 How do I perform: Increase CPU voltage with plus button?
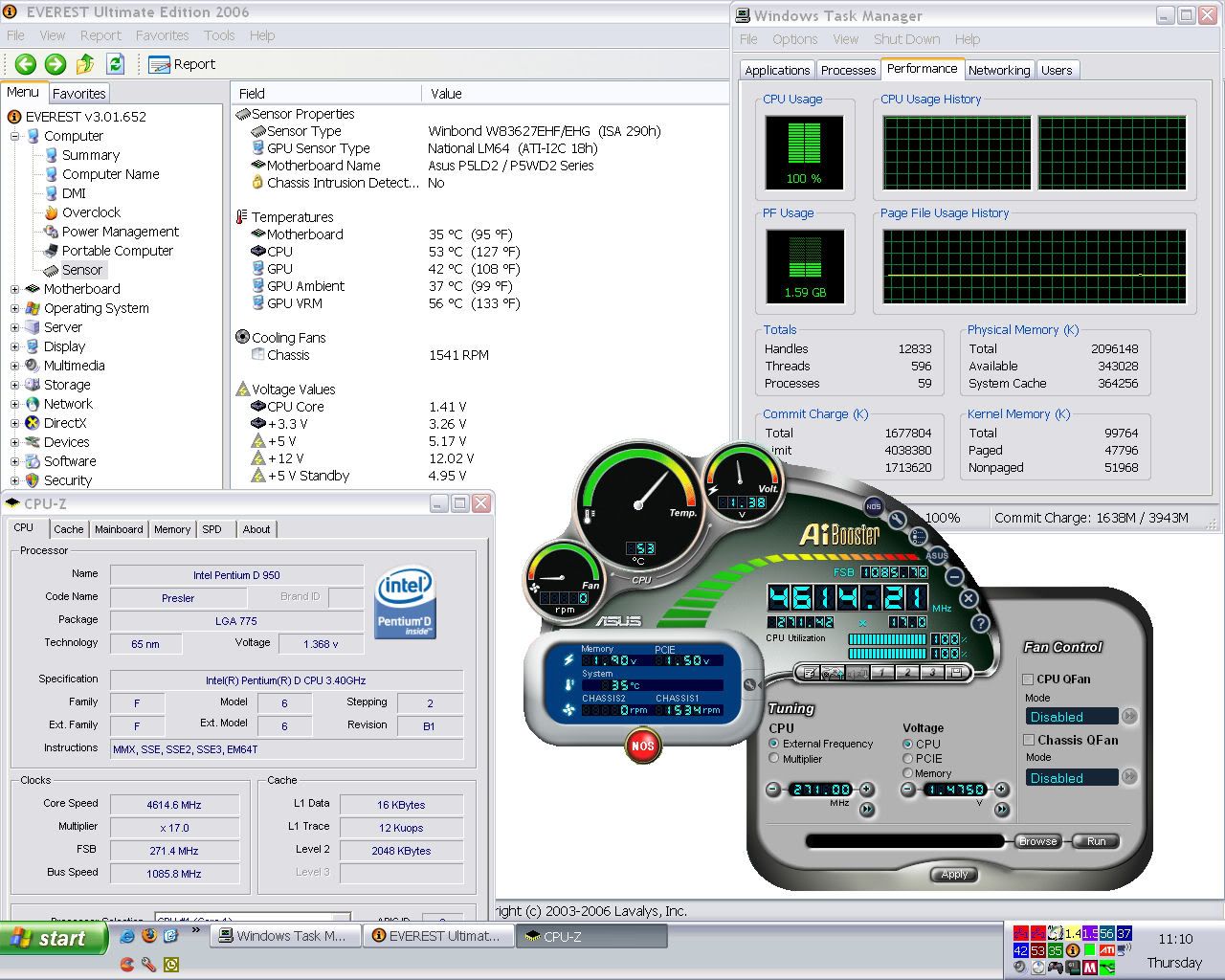(x=1001, y=790)
